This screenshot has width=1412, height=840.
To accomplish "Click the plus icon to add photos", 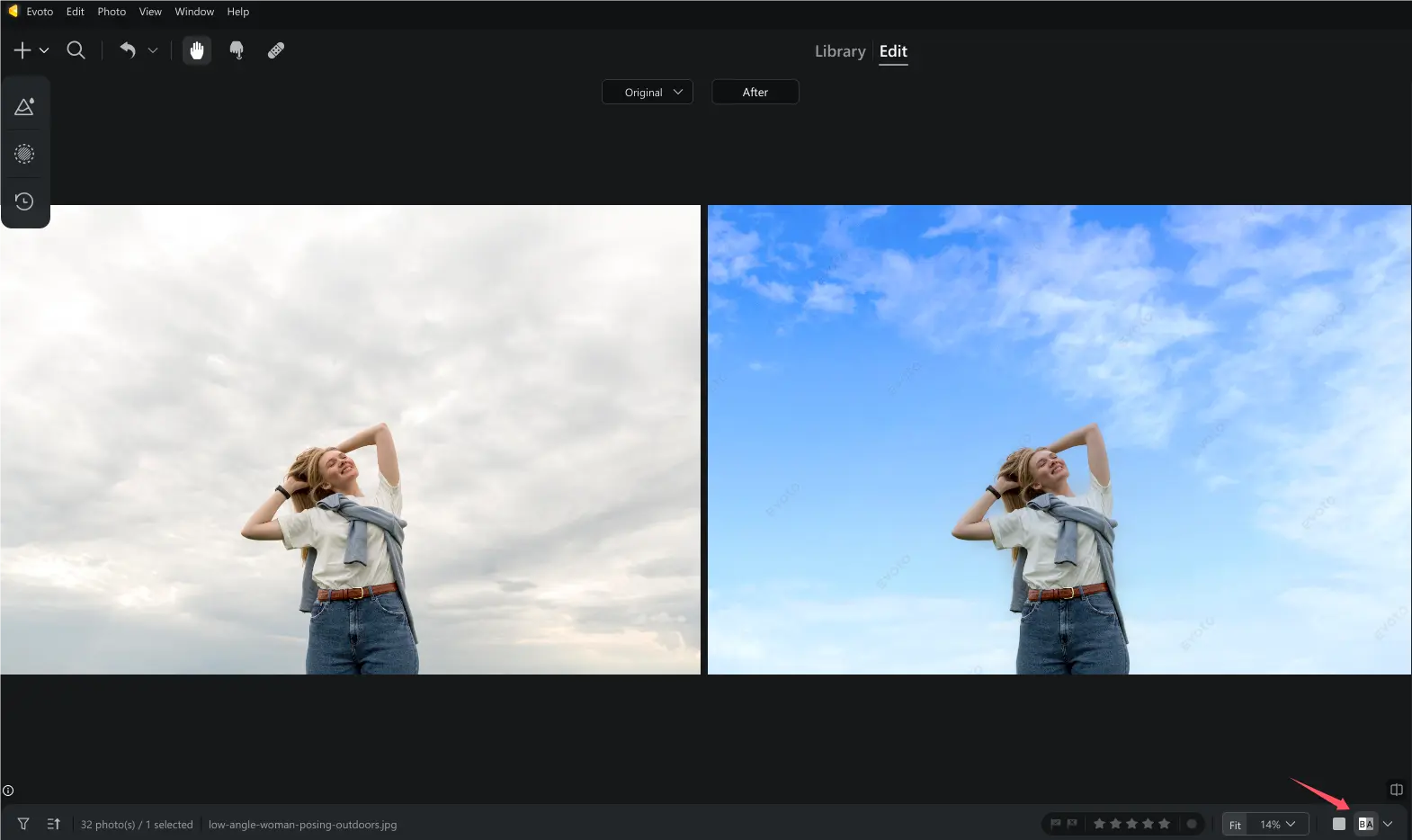I will point(22,50).
